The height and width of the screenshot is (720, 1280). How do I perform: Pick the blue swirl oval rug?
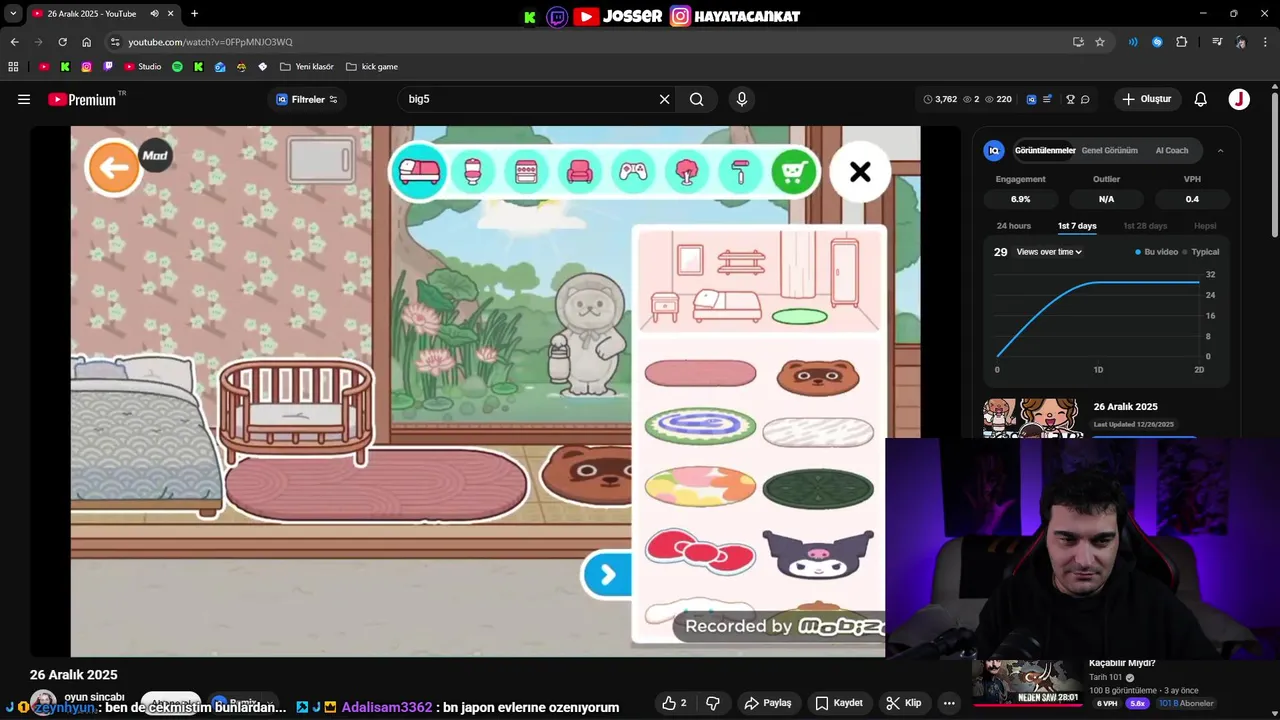(x=700, y=427)
